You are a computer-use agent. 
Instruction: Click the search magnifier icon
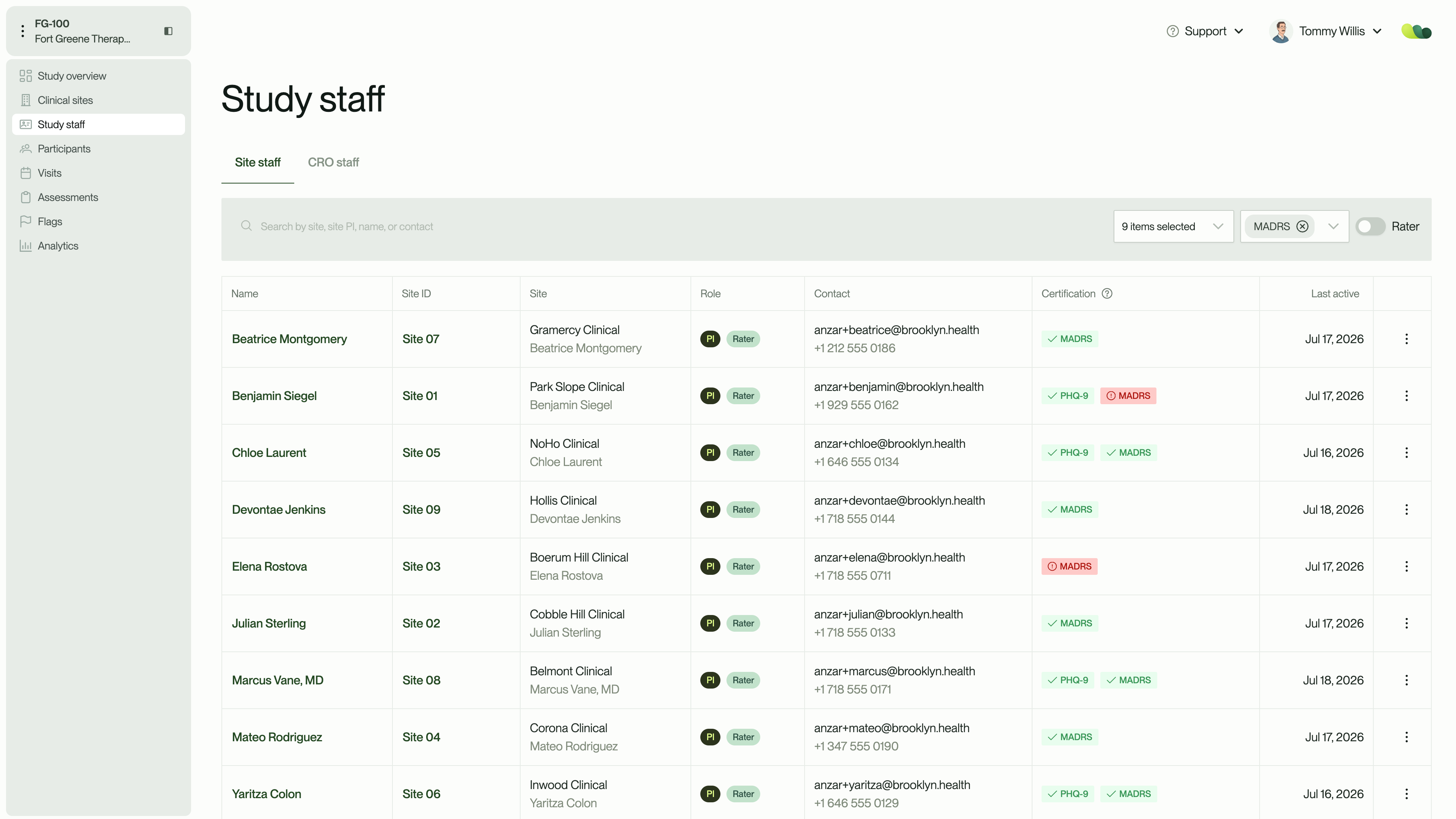pos(246,226)
